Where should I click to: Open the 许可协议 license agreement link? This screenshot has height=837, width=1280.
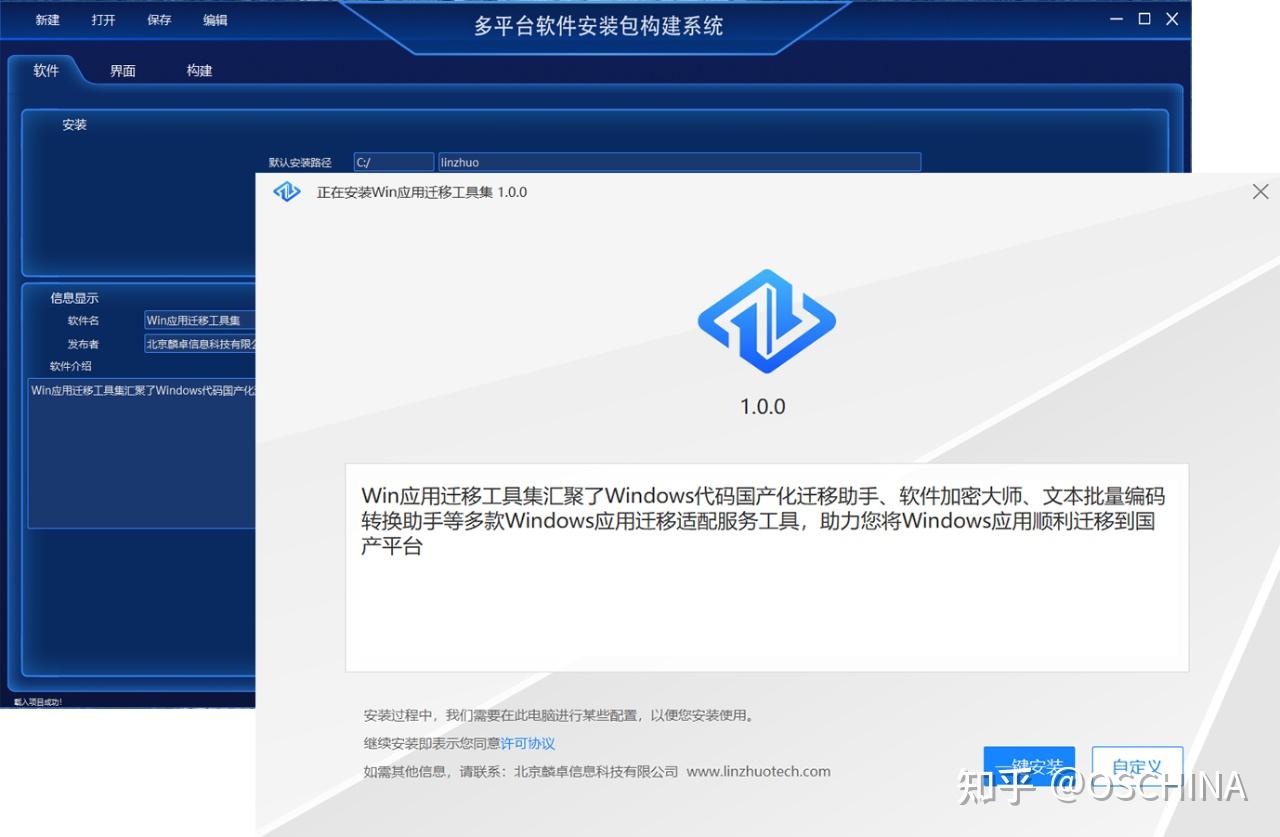pyautogui.click(x=528, y=743)
